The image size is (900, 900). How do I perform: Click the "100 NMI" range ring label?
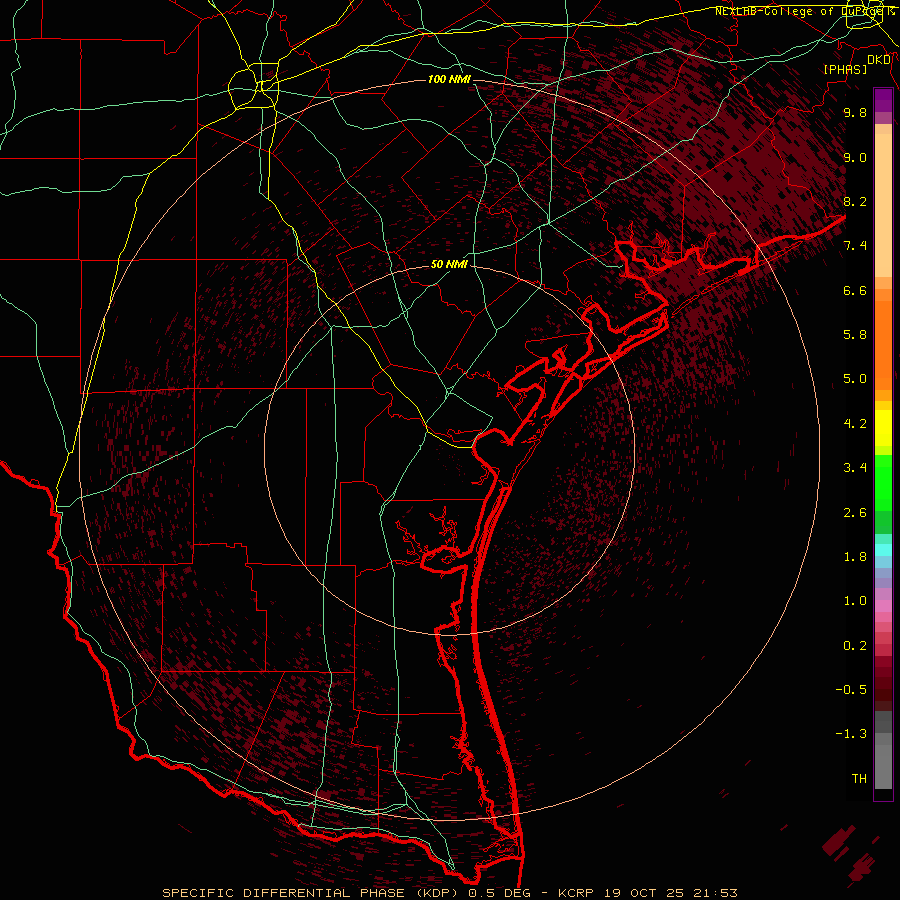coord(449,79)
